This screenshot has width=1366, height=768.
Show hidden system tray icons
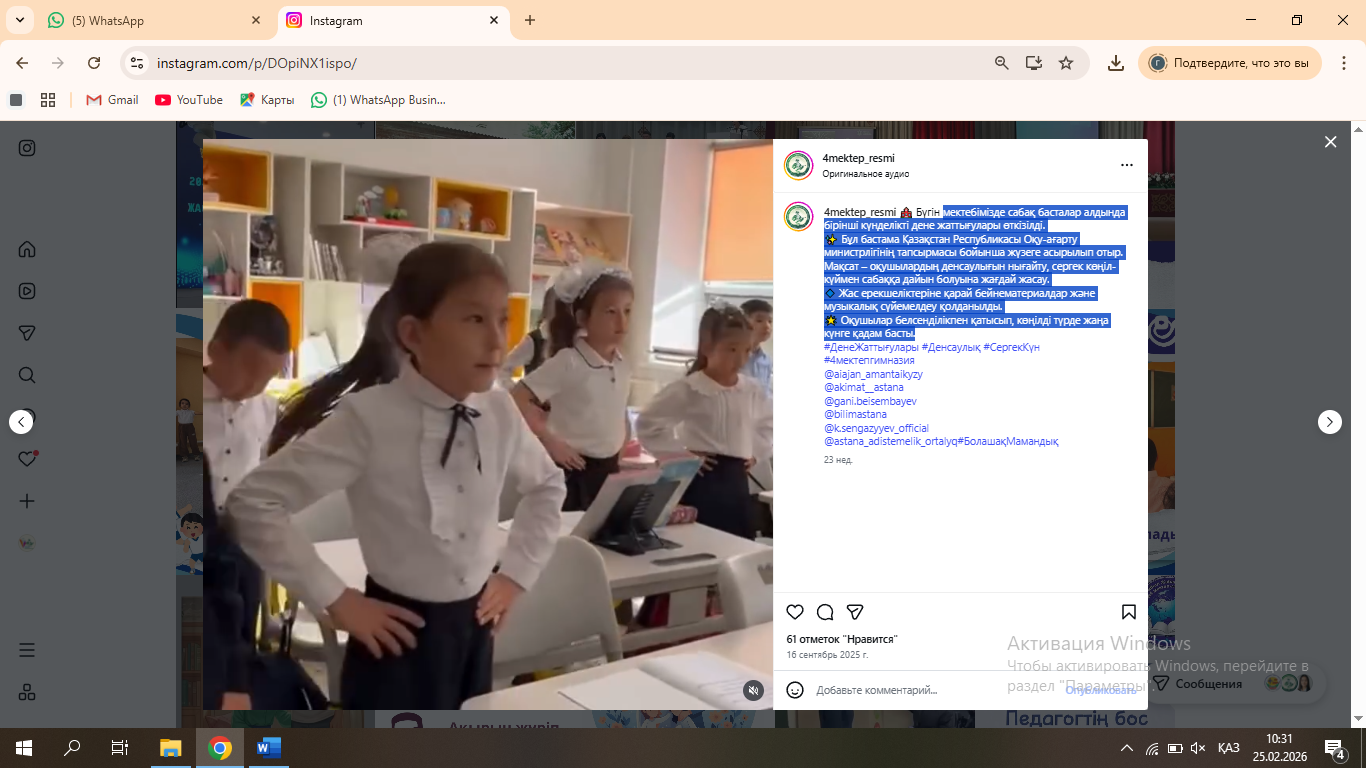click(x=1127, y=748)
